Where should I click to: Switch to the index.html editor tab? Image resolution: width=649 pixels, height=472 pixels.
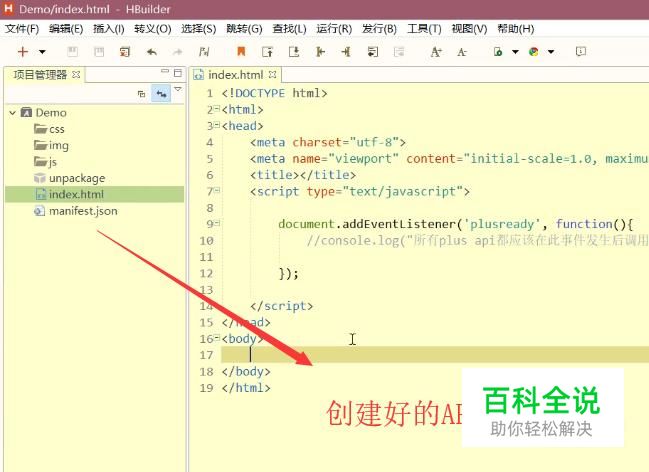(x=236, y=75)
